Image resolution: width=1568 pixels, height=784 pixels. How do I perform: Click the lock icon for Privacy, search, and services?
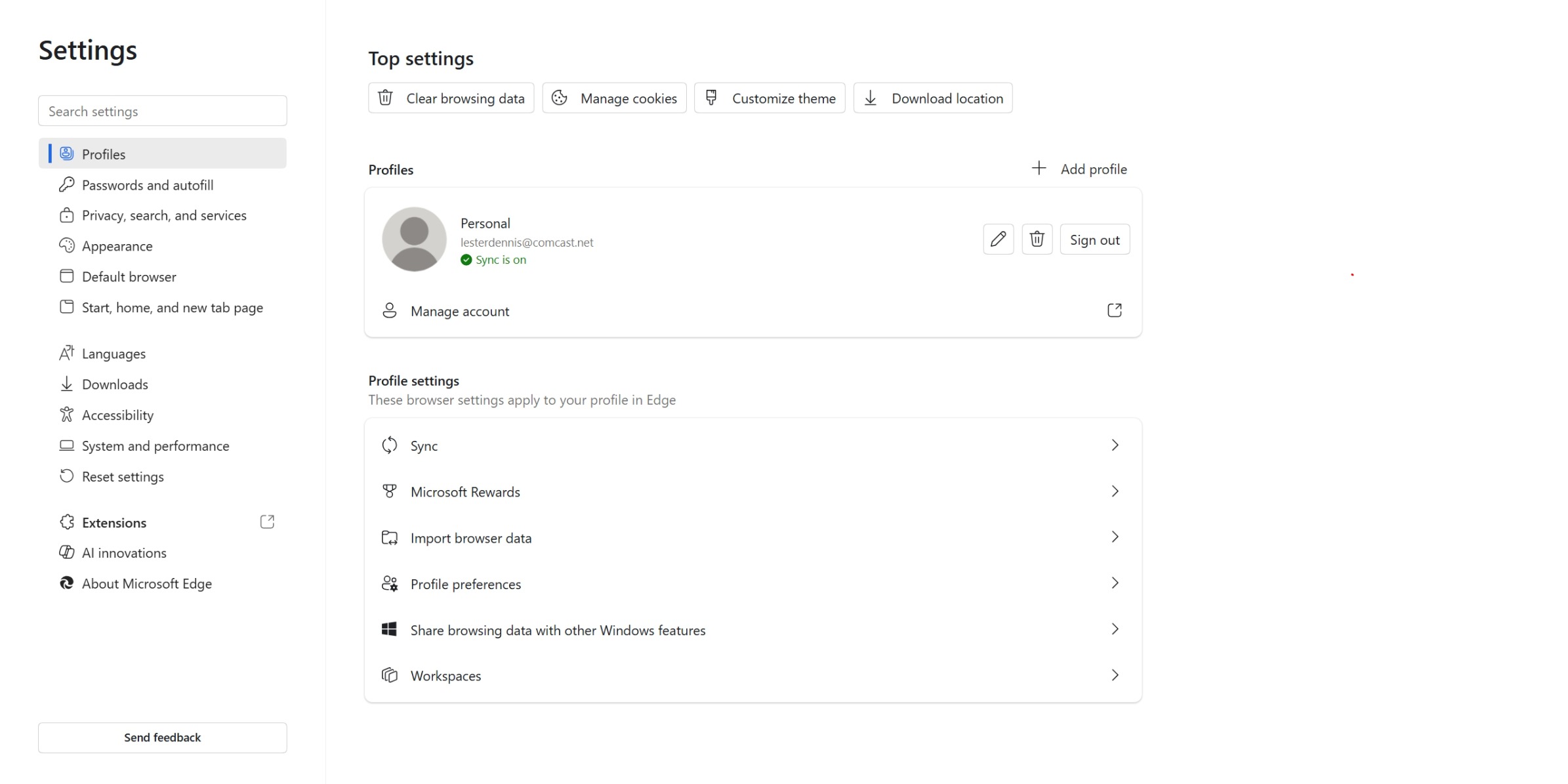(66, 215)
